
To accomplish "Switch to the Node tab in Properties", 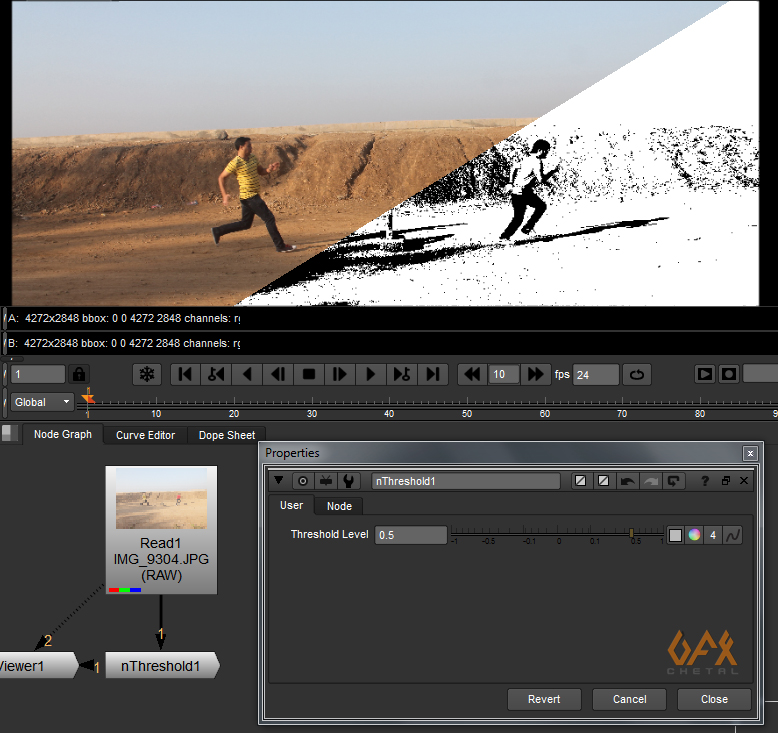I will pyautogui.click(x=339, y=506).
